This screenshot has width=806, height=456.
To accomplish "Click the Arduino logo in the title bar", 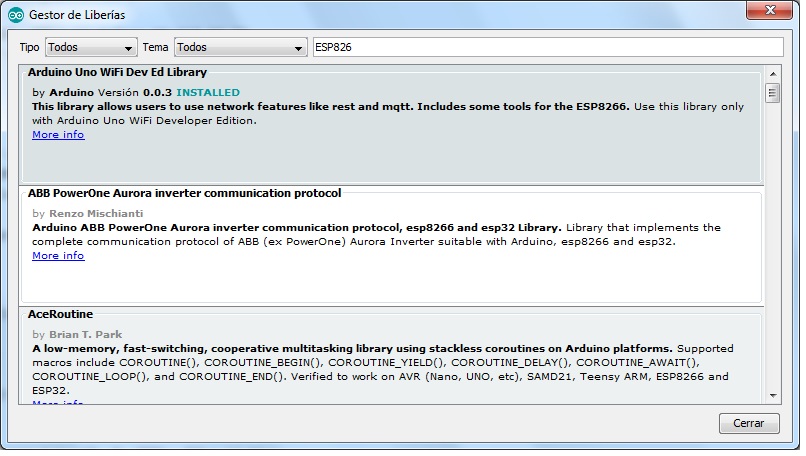I will click(x=16, y=15).
